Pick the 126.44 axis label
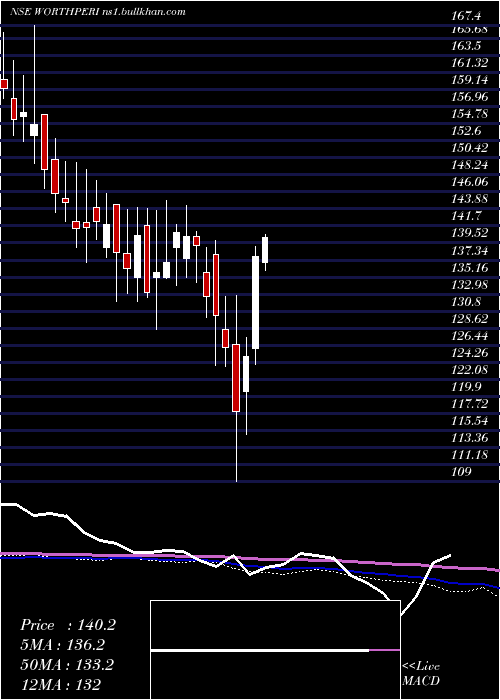This screenshot has width=500, height=700. [470, 335]
